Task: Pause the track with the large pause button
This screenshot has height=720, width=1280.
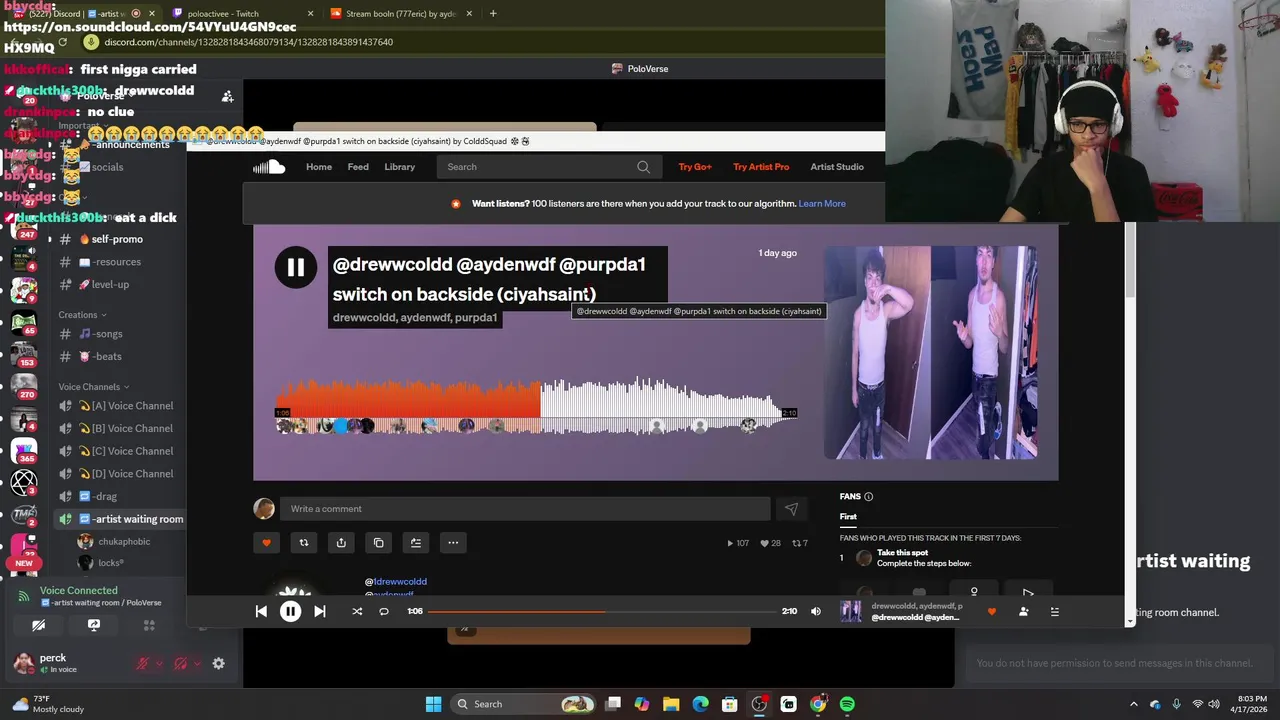Action: pos(296,267)
